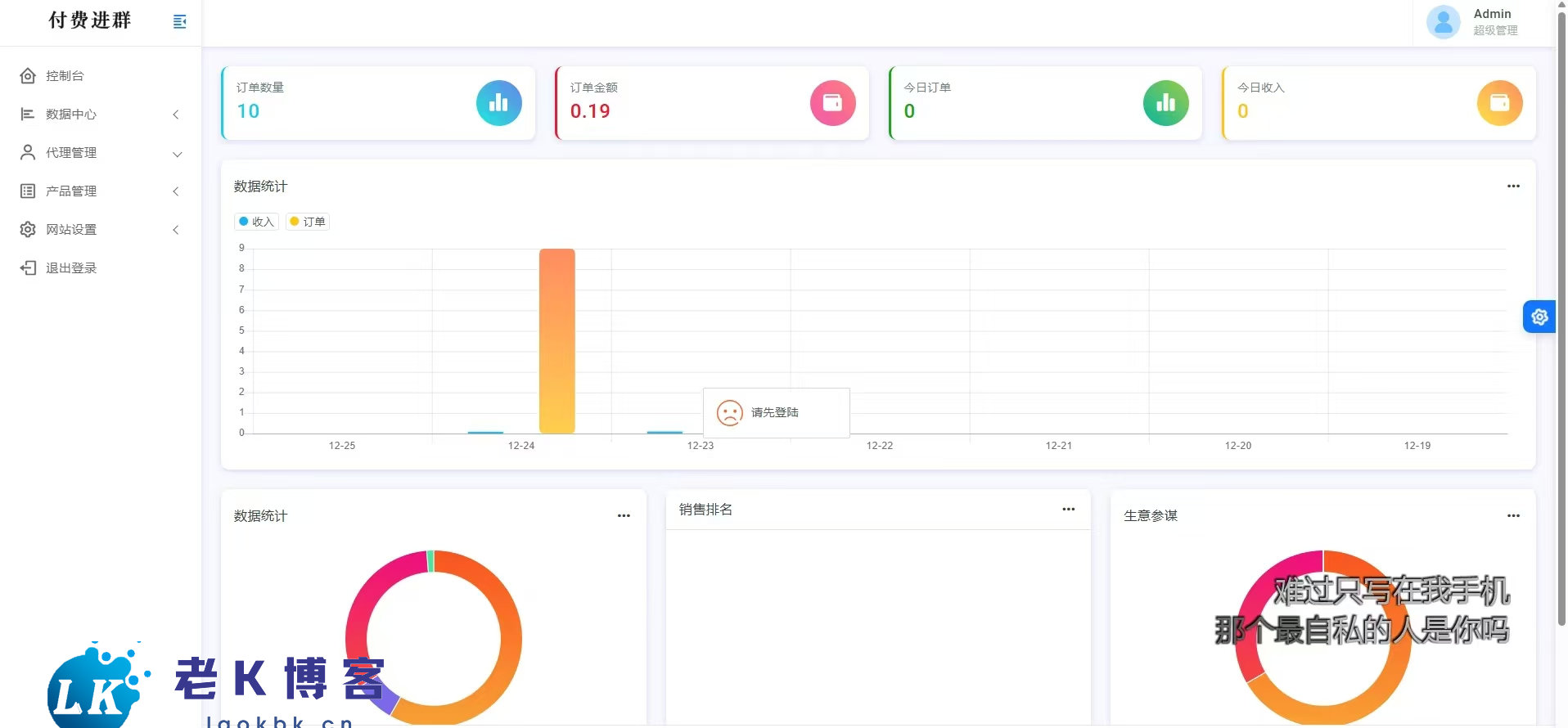This screenshot has width=1568, height=728.
Task: Click the 控制台 home icon in the sidebar
Action: [28, 76]
